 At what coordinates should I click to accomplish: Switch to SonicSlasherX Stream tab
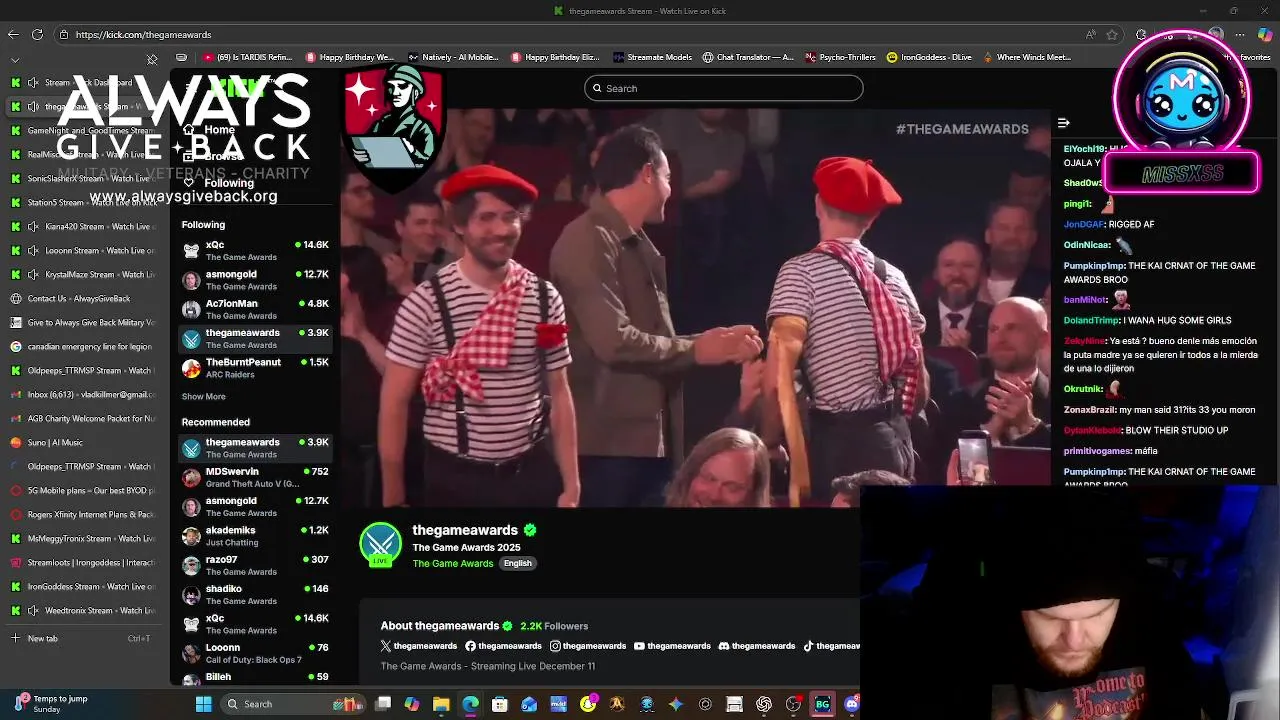[82, 179]
